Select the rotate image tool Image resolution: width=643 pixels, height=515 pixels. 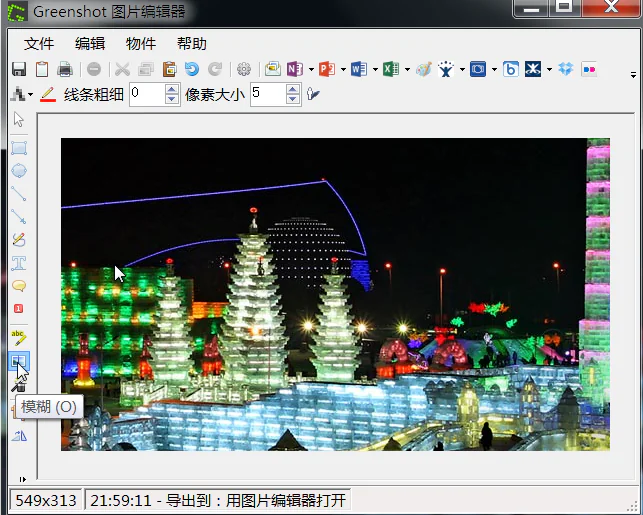[19, 435]
